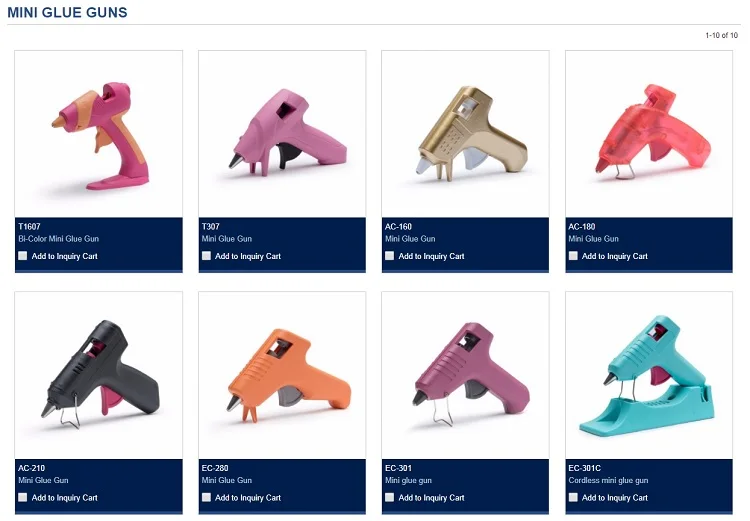Enable Add to Inquiry Cart for AC-160

389,256
